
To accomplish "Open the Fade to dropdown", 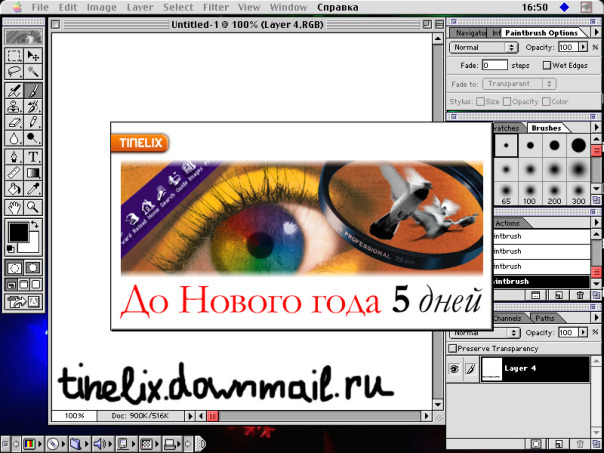I will tap(519, 84).
